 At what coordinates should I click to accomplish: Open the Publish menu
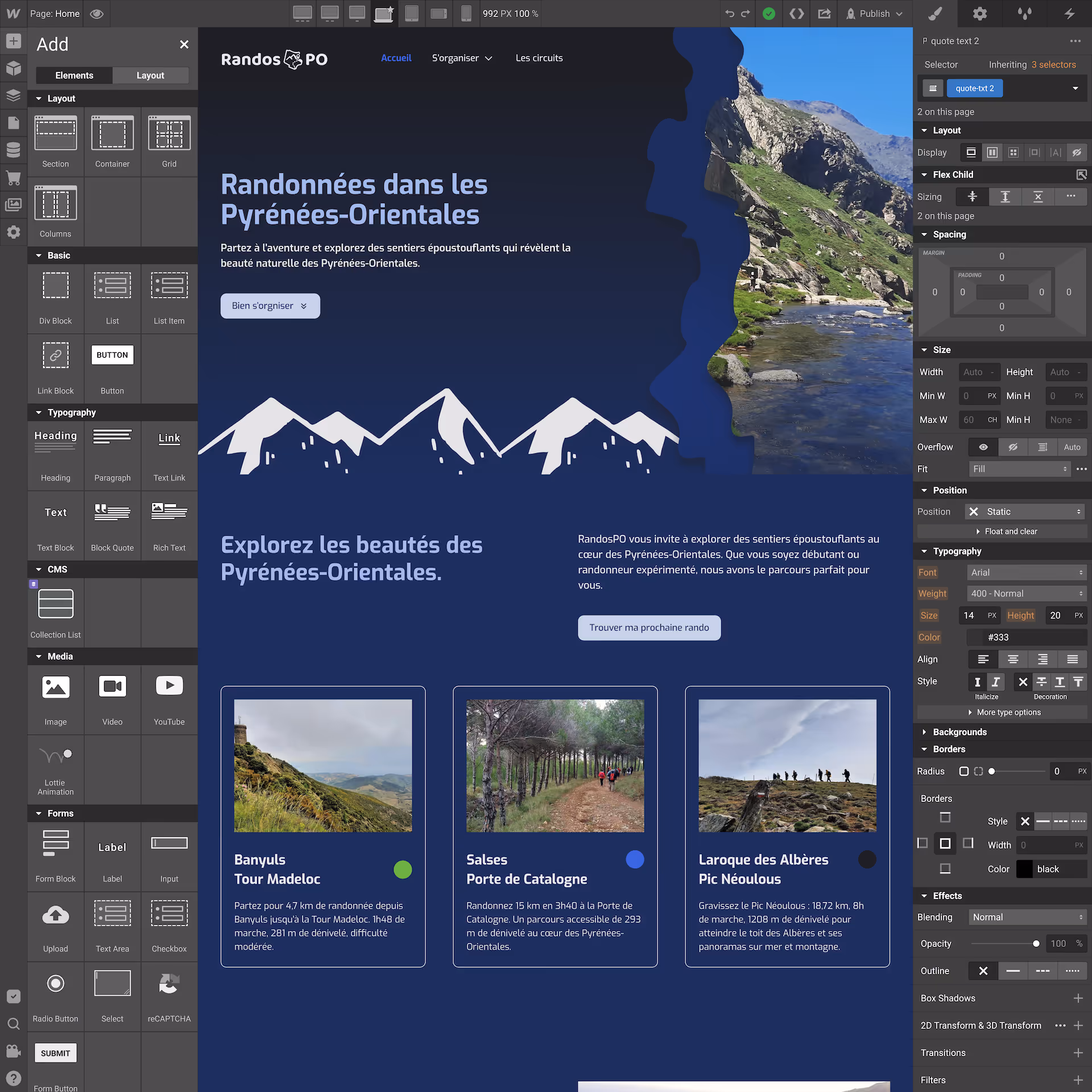coord(874,13)
